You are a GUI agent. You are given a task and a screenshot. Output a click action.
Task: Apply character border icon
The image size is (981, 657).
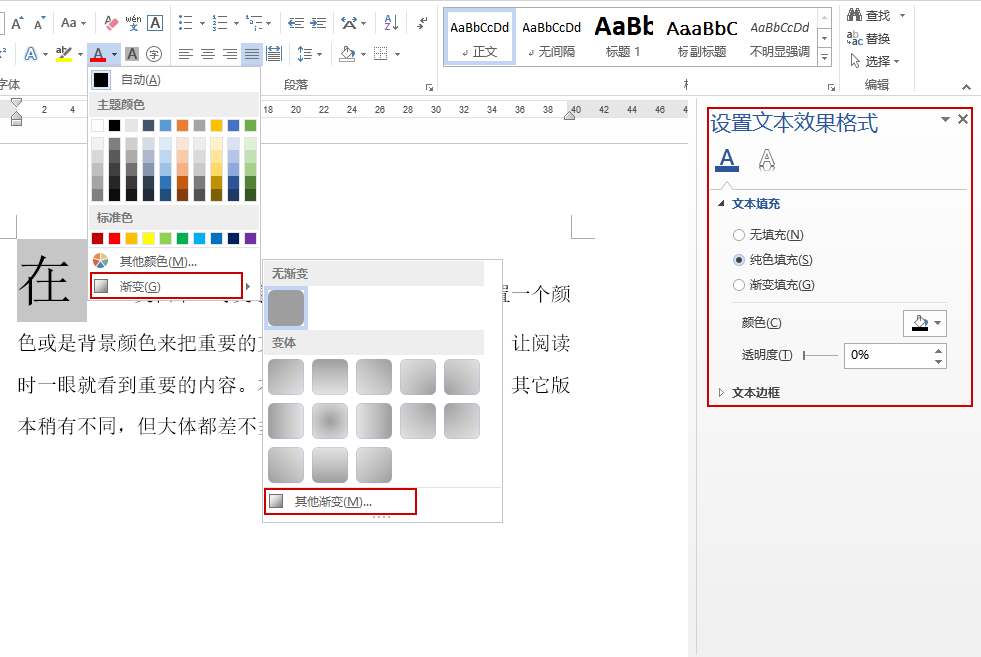(x=155, y=24)
